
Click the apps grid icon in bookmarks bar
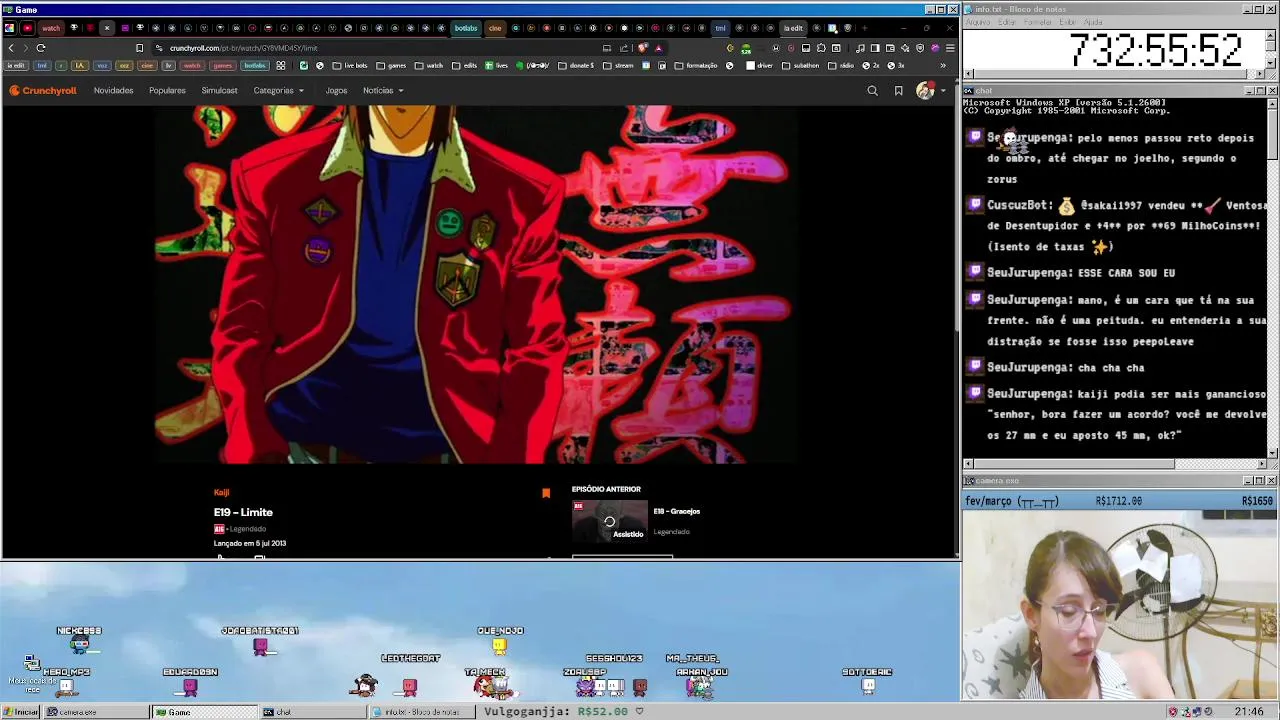tap(281, 66)
